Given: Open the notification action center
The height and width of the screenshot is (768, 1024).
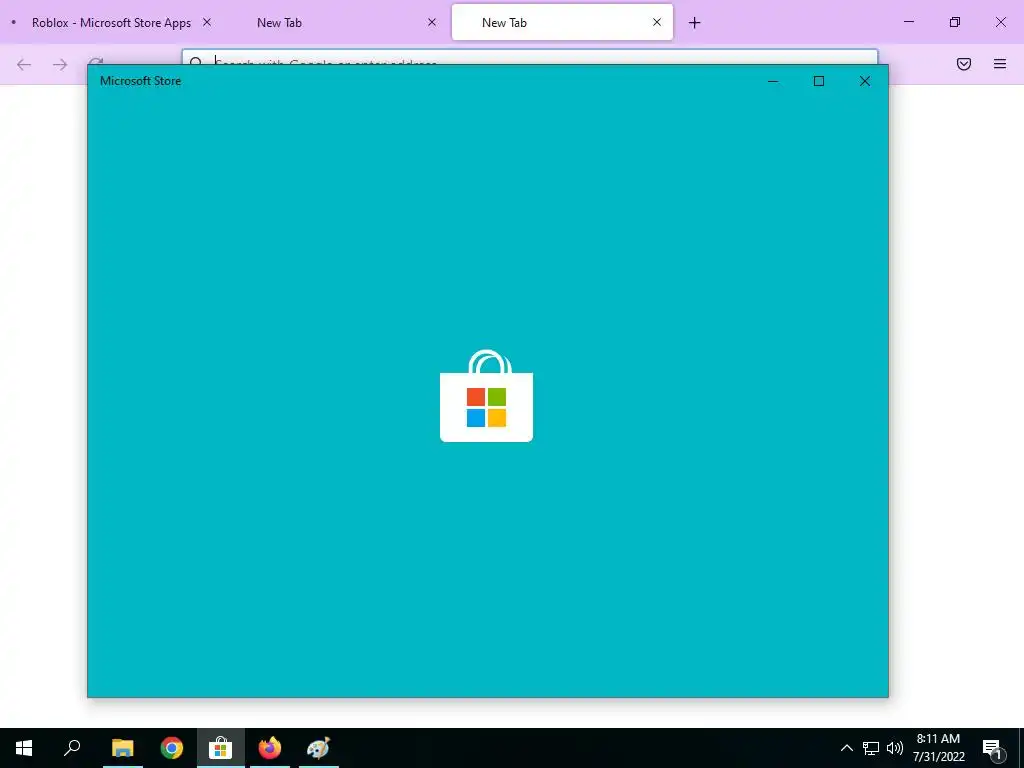Looking at the screenshot, I should click(x=993, y=748).
